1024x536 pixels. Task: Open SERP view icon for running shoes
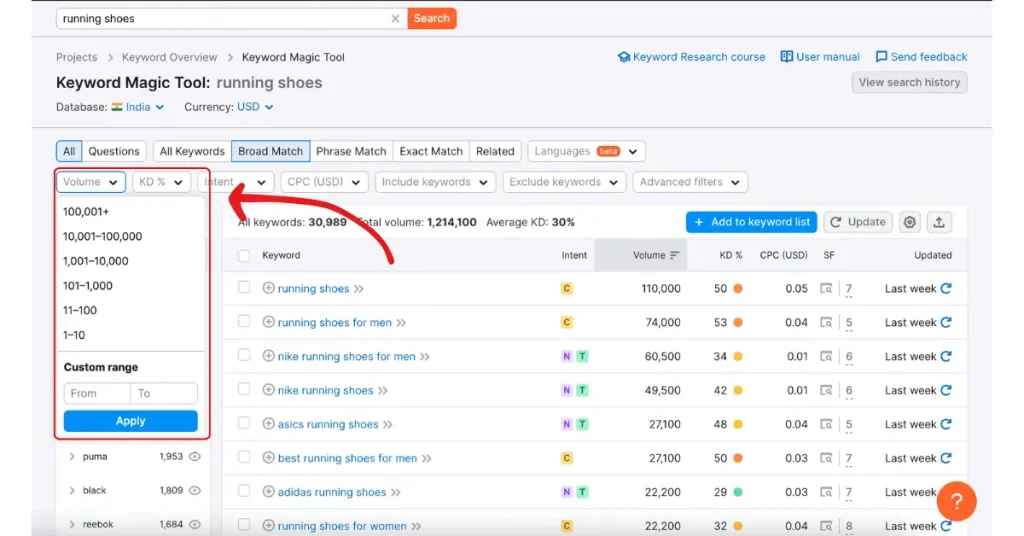[826, 289]
